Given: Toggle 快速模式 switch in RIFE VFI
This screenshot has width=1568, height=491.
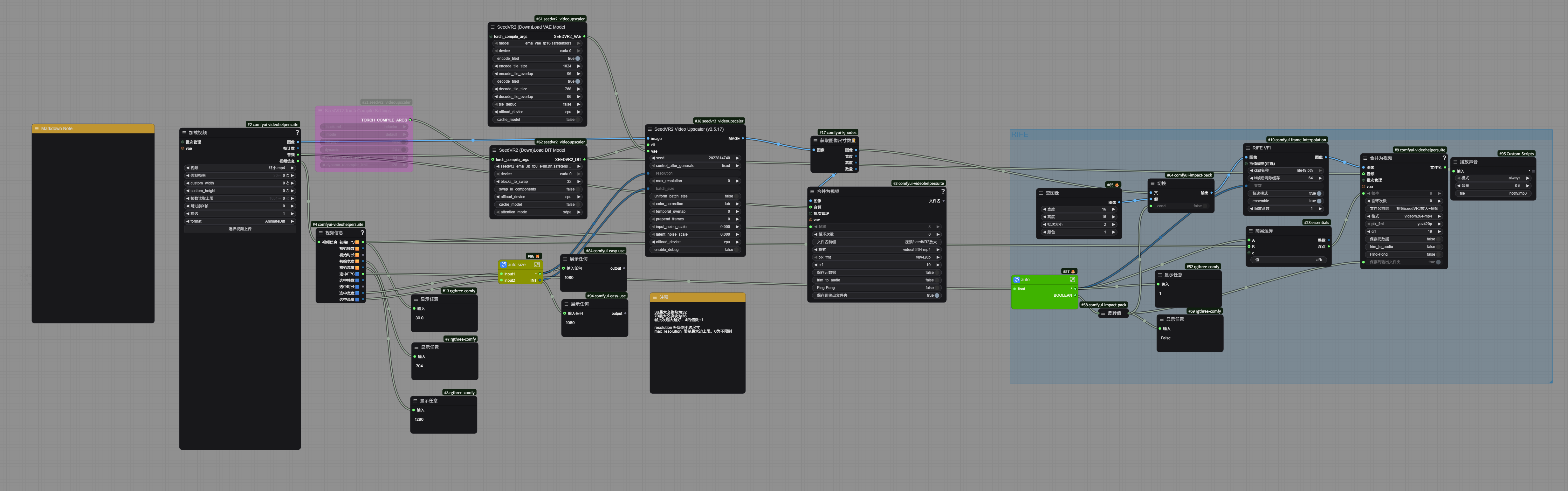Looking at the screenshot, I should tap(1318, 193).
